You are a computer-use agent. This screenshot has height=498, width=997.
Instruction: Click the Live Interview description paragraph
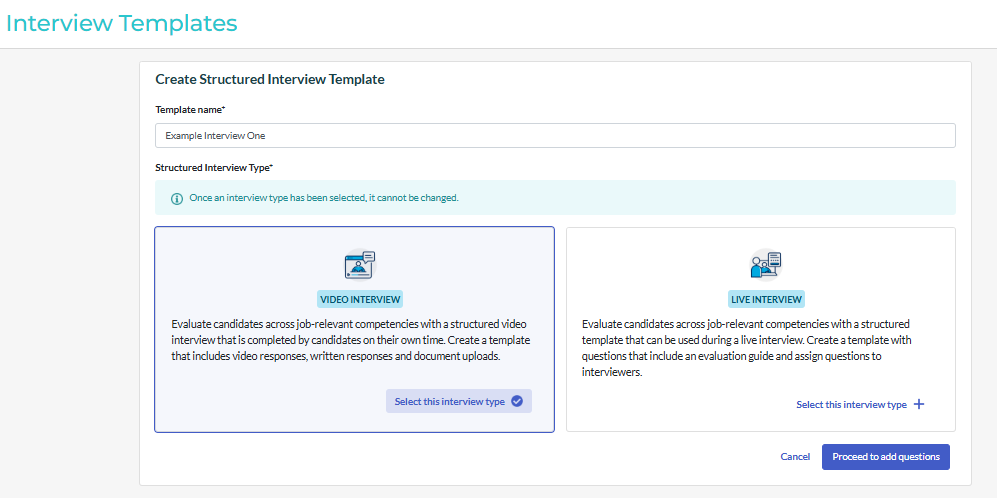(746, 347)
